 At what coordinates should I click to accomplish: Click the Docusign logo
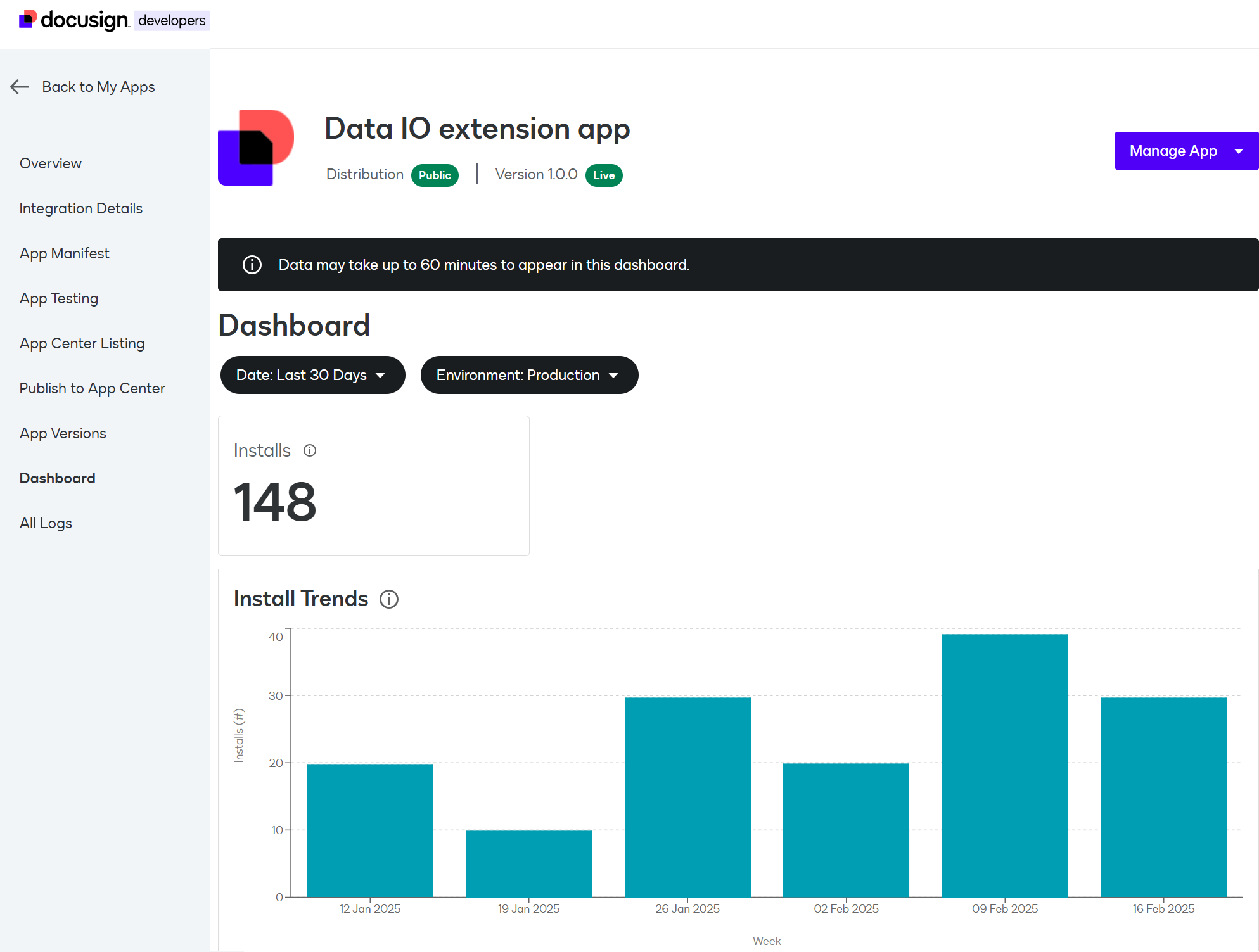(x=73, y=20)
